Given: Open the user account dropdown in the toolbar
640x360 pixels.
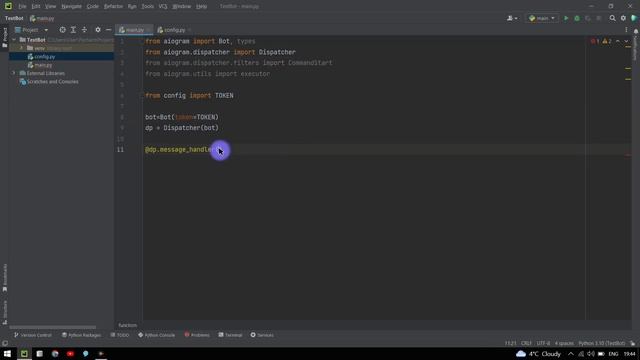Looking at the screenshot, I should 512,18.
